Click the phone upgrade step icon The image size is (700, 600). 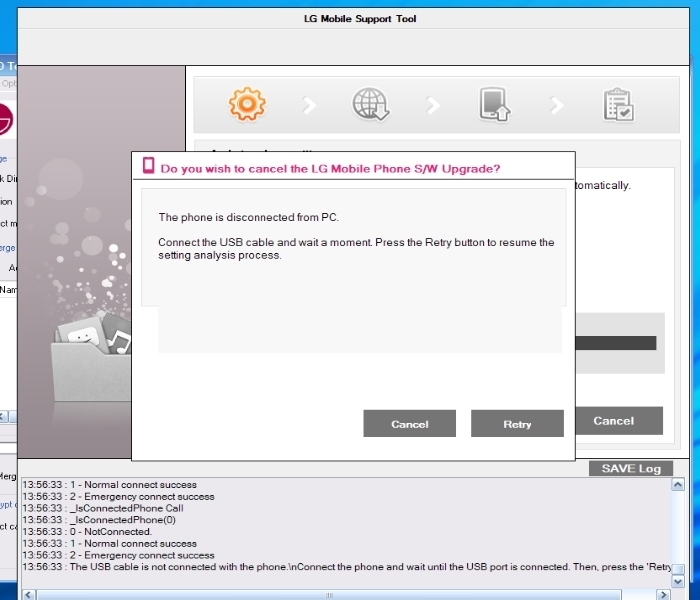click(x=494, y=104)
